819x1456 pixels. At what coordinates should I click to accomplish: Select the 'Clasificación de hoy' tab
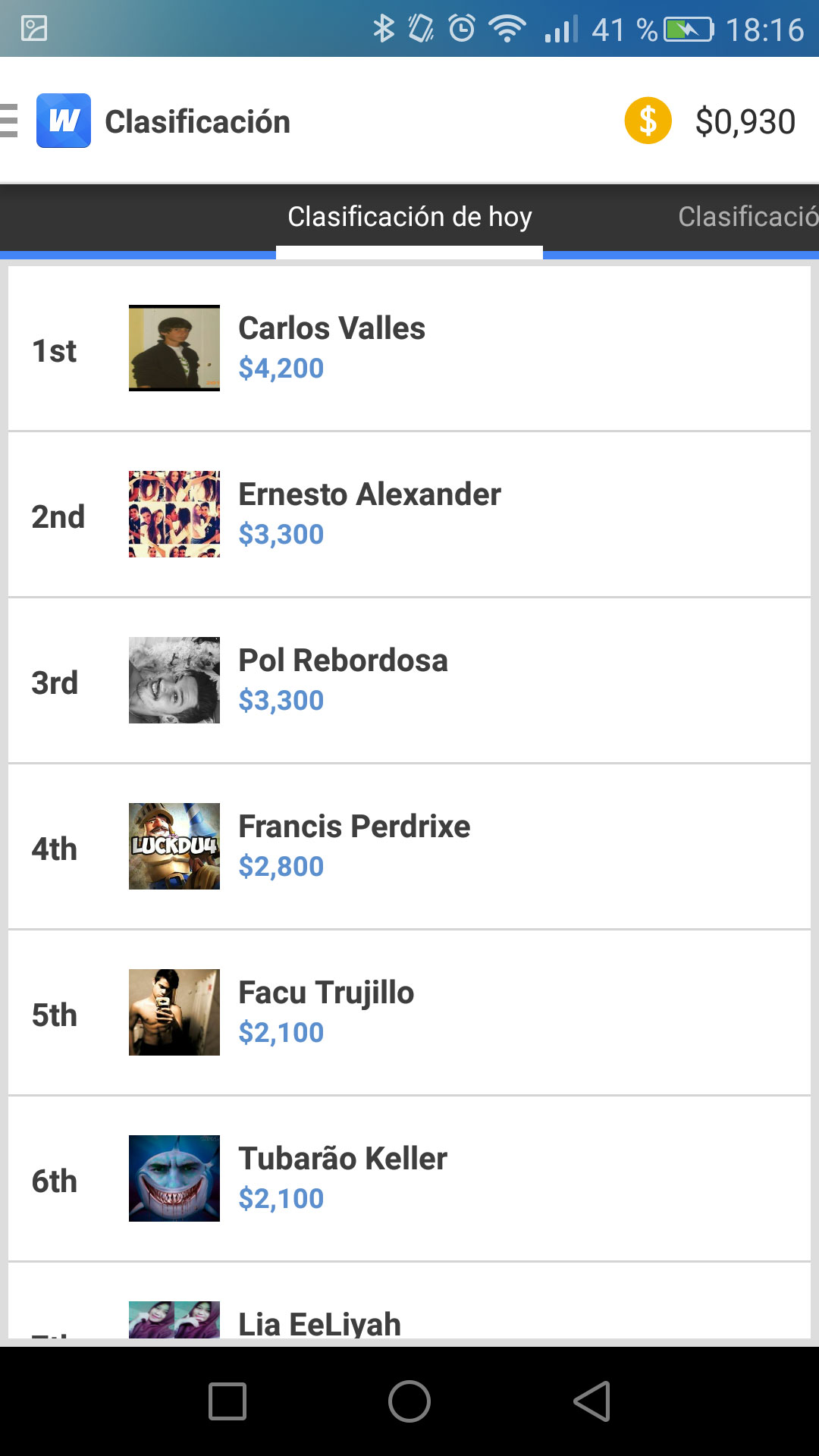[409, 217]
